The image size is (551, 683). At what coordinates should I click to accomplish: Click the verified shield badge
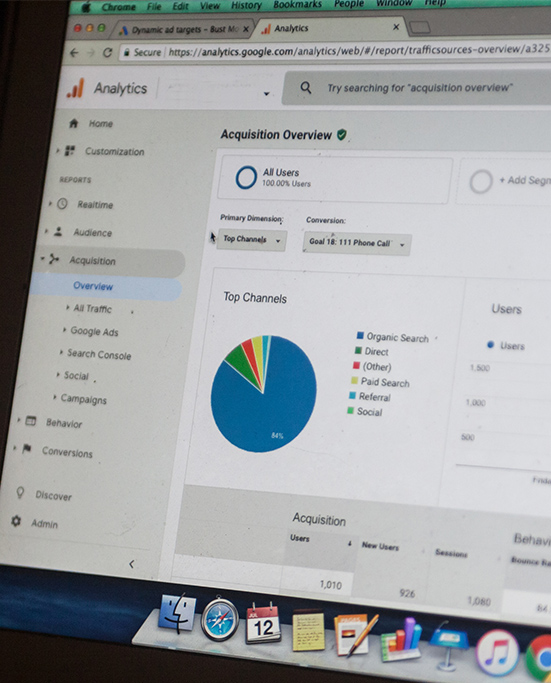point(342,135)
